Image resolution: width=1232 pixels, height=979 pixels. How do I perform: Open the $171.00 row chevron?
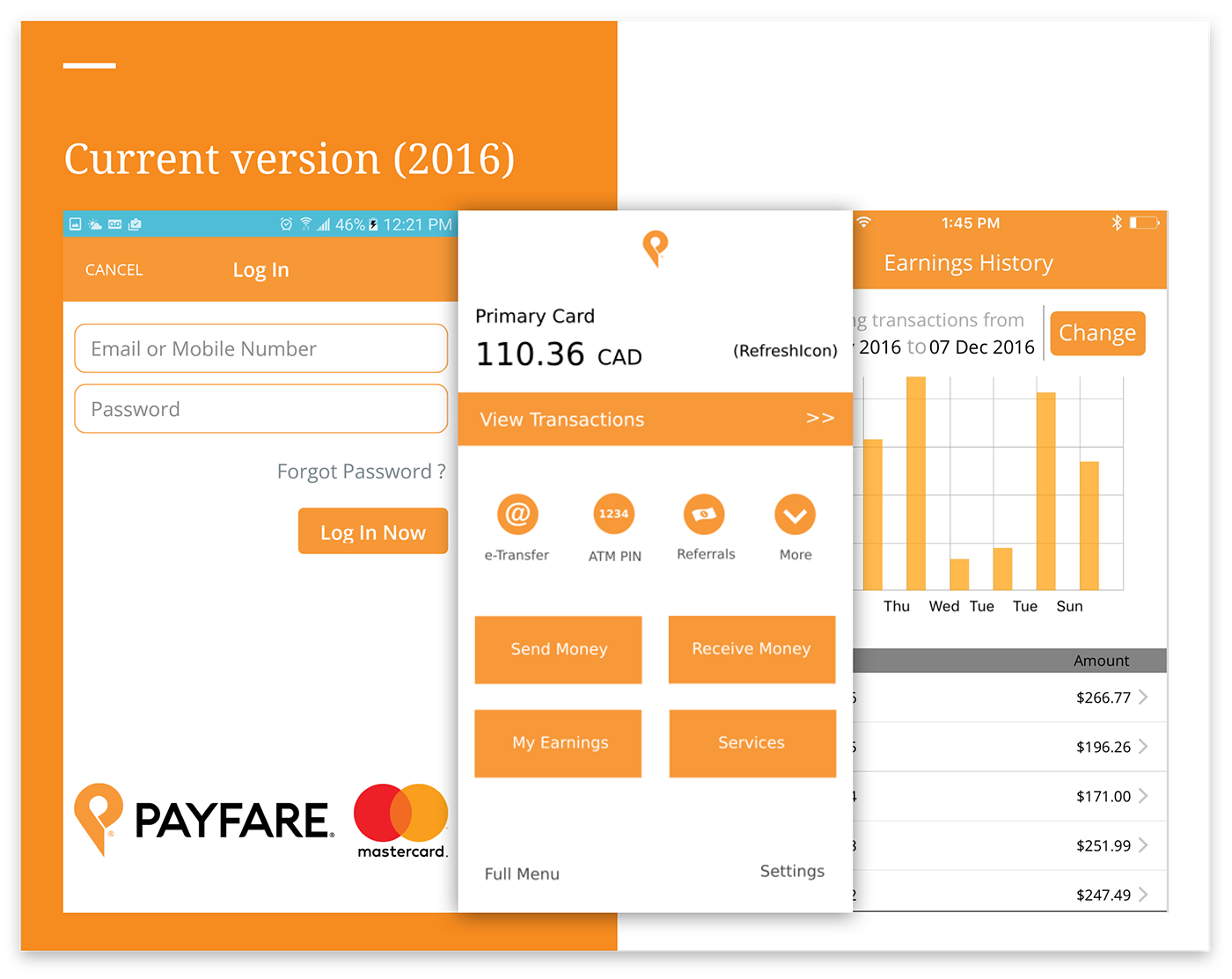pos(1143,796)
